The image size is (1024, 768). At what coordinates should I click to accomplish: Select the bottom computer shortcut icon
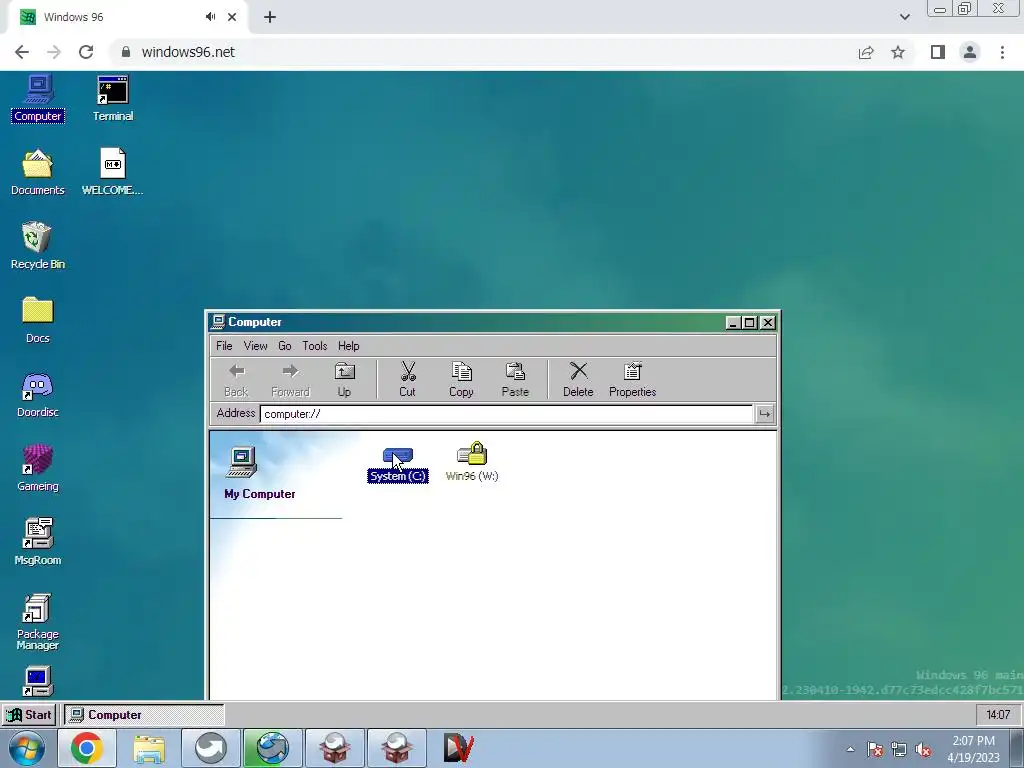coord(37,682)
